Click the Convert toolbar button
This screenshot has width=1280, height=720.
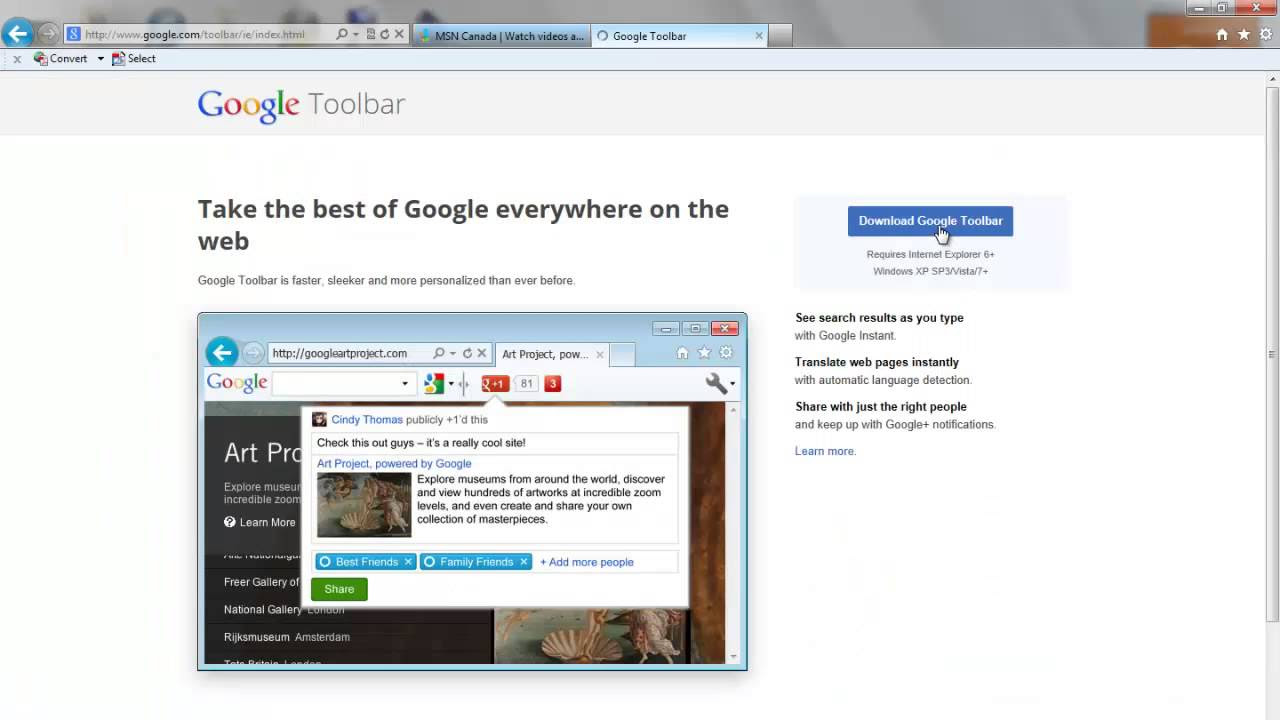[x=61, y=59]
